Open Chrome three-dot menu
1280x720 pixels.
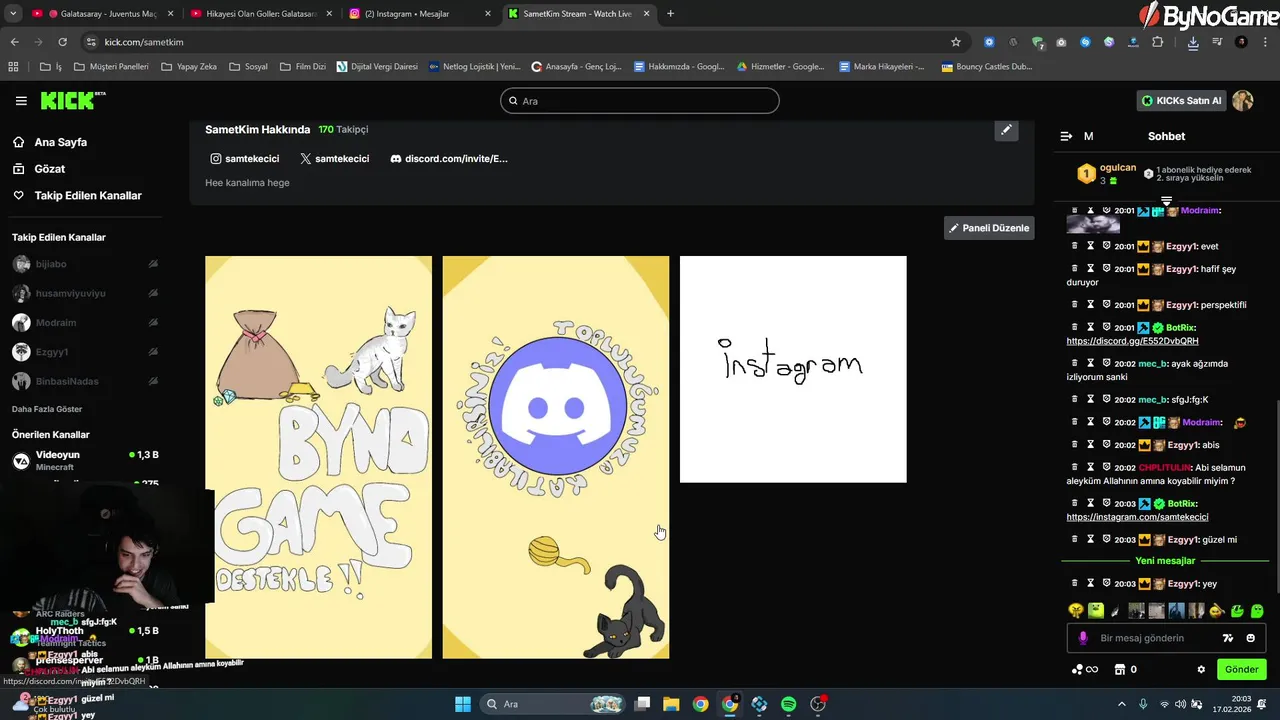(1264, 42)
